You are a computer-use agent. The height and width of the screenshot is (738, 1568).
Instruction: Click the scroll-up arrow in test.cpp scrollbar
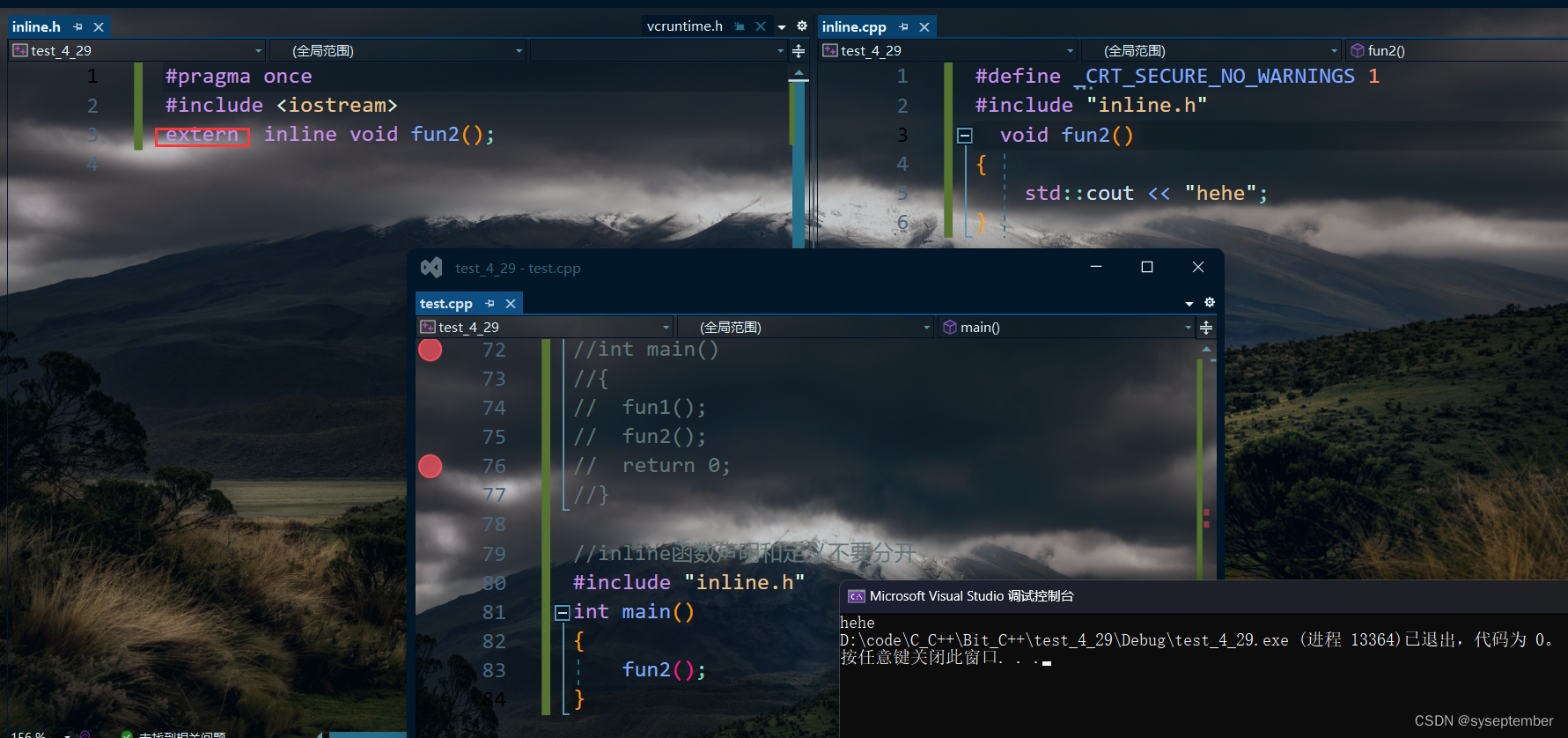pos(1206,349)
